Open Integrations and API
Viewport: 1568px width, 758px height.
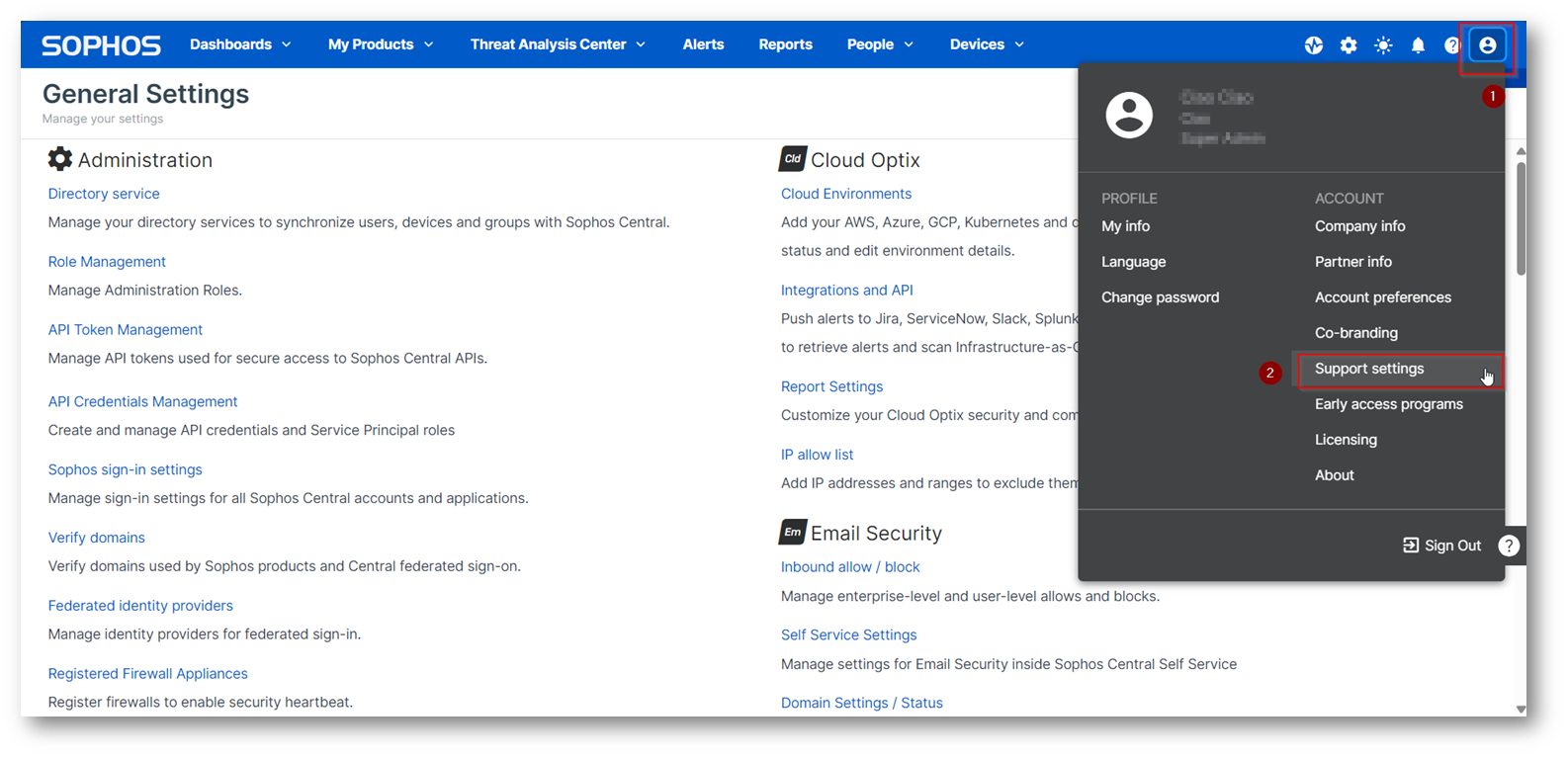click(847, 291)
